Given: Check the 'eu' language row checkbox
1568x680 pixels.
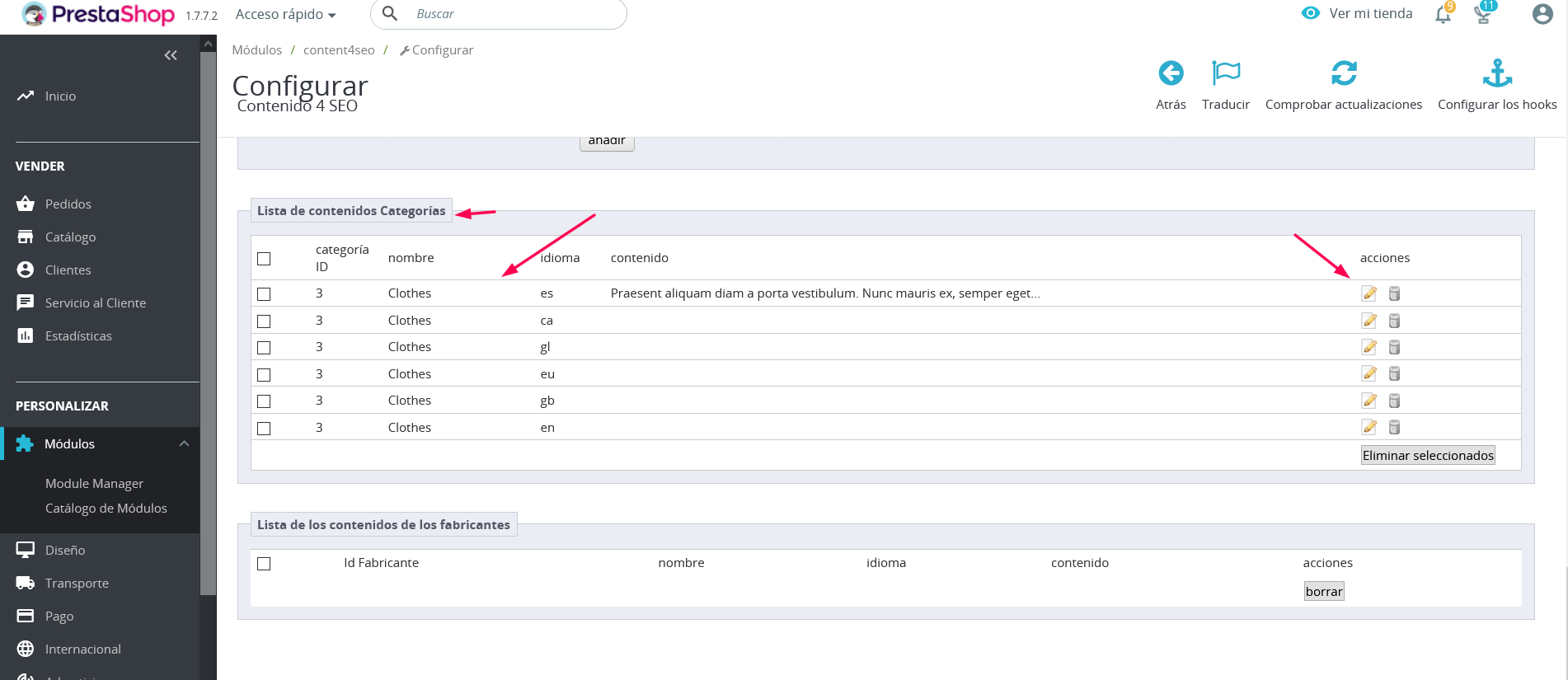Looking at the screenshot, I should [x=264, y=375].
